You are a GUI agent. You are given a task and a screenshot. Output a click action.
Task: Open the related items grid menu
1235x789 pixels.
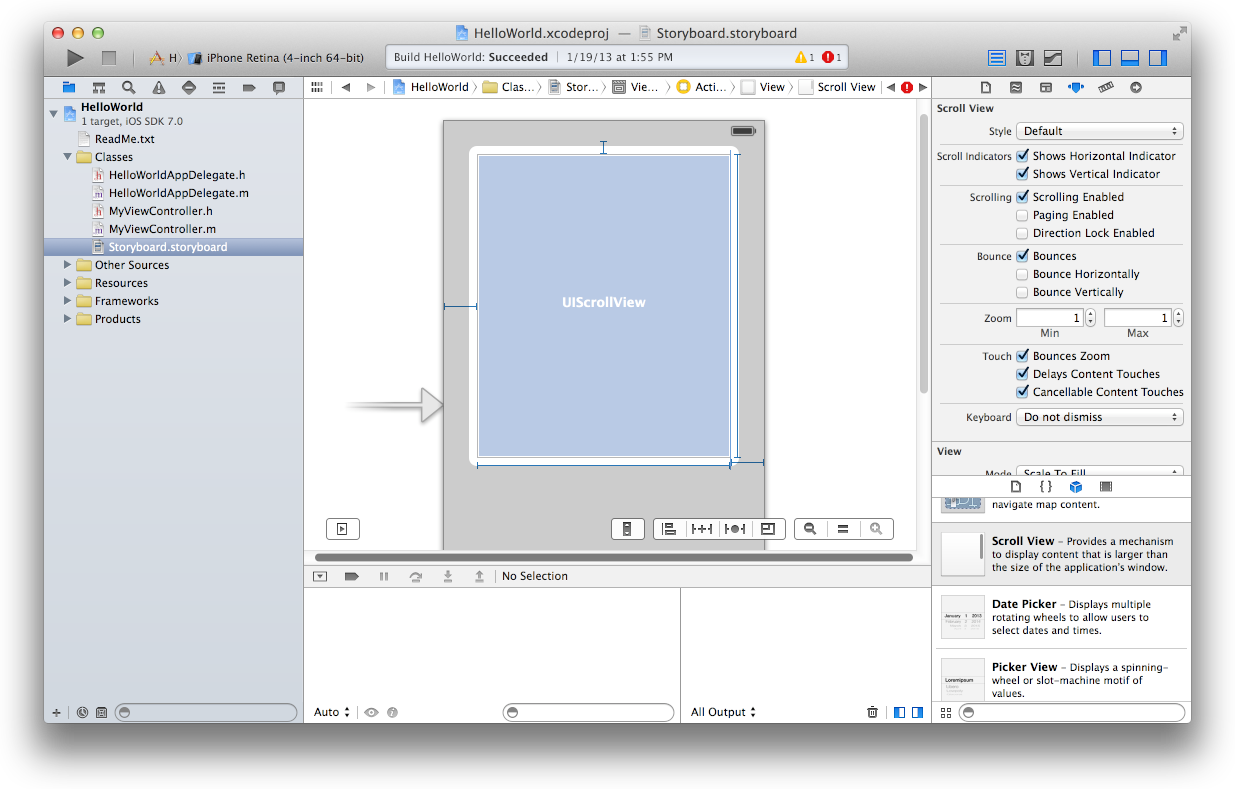pyautogui.click(x=317, y=87)
